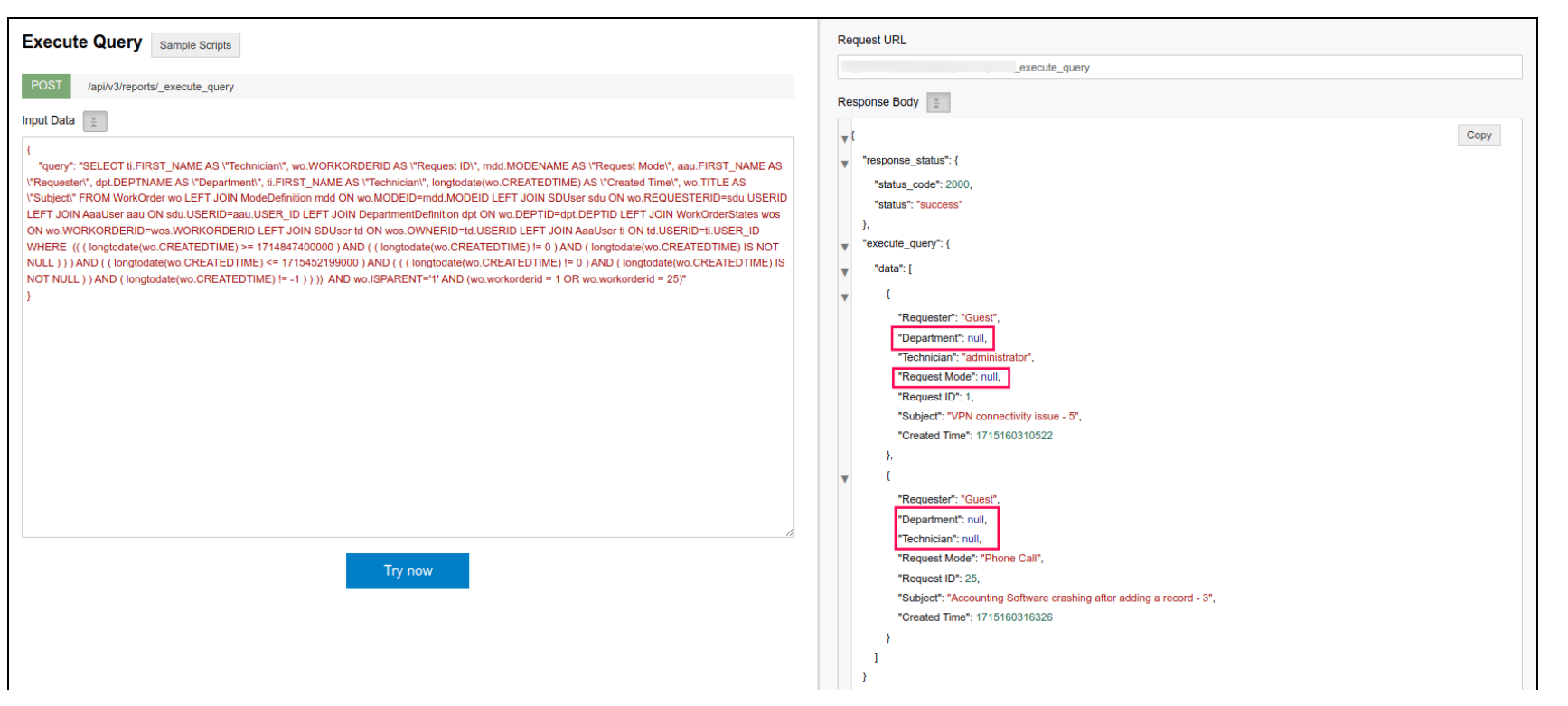Screen dimensions: 1568x706
Task: Collapse the second data record object
Action: pyautogui.click(x=845, y=479)
